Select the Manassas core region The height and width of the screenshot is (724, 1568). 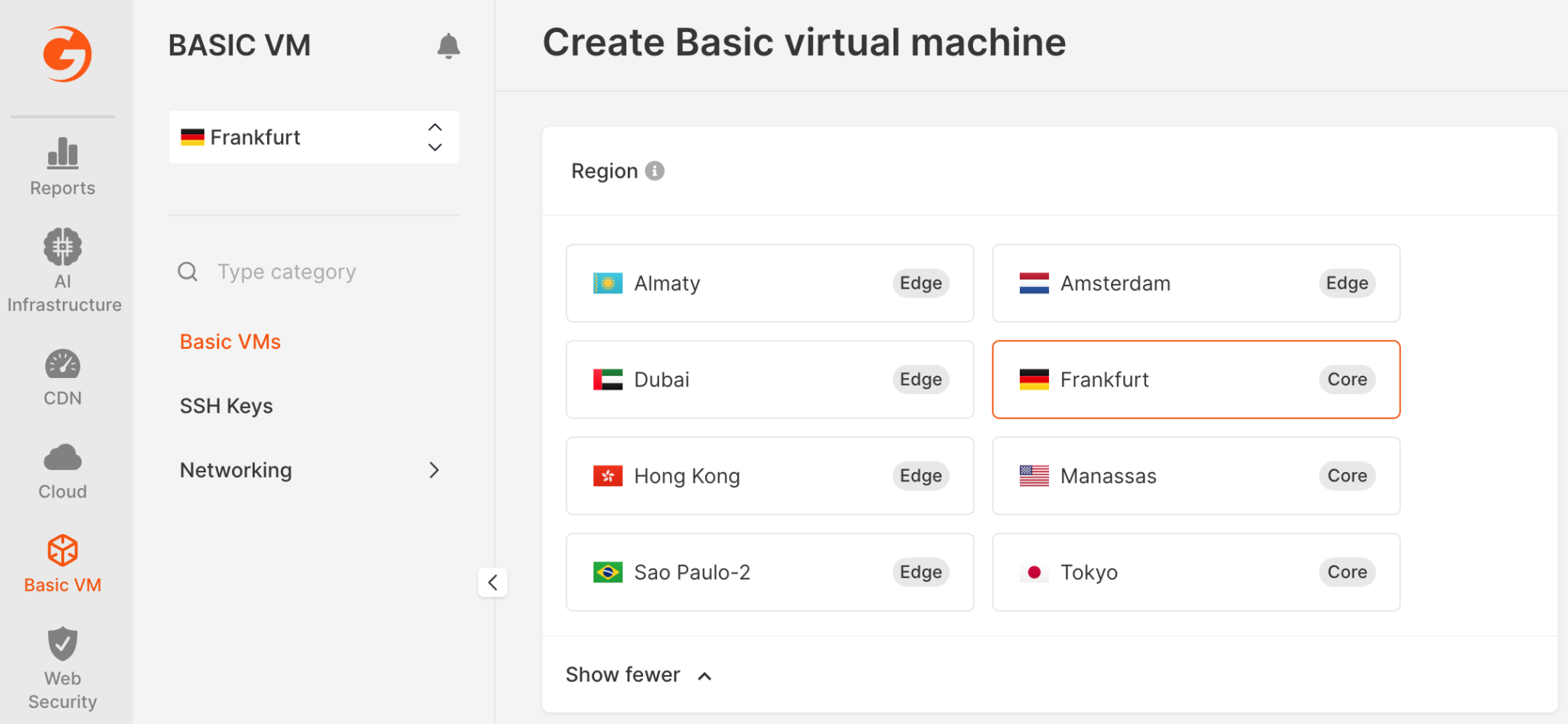pyautogui.click(x=1196, y=475)
